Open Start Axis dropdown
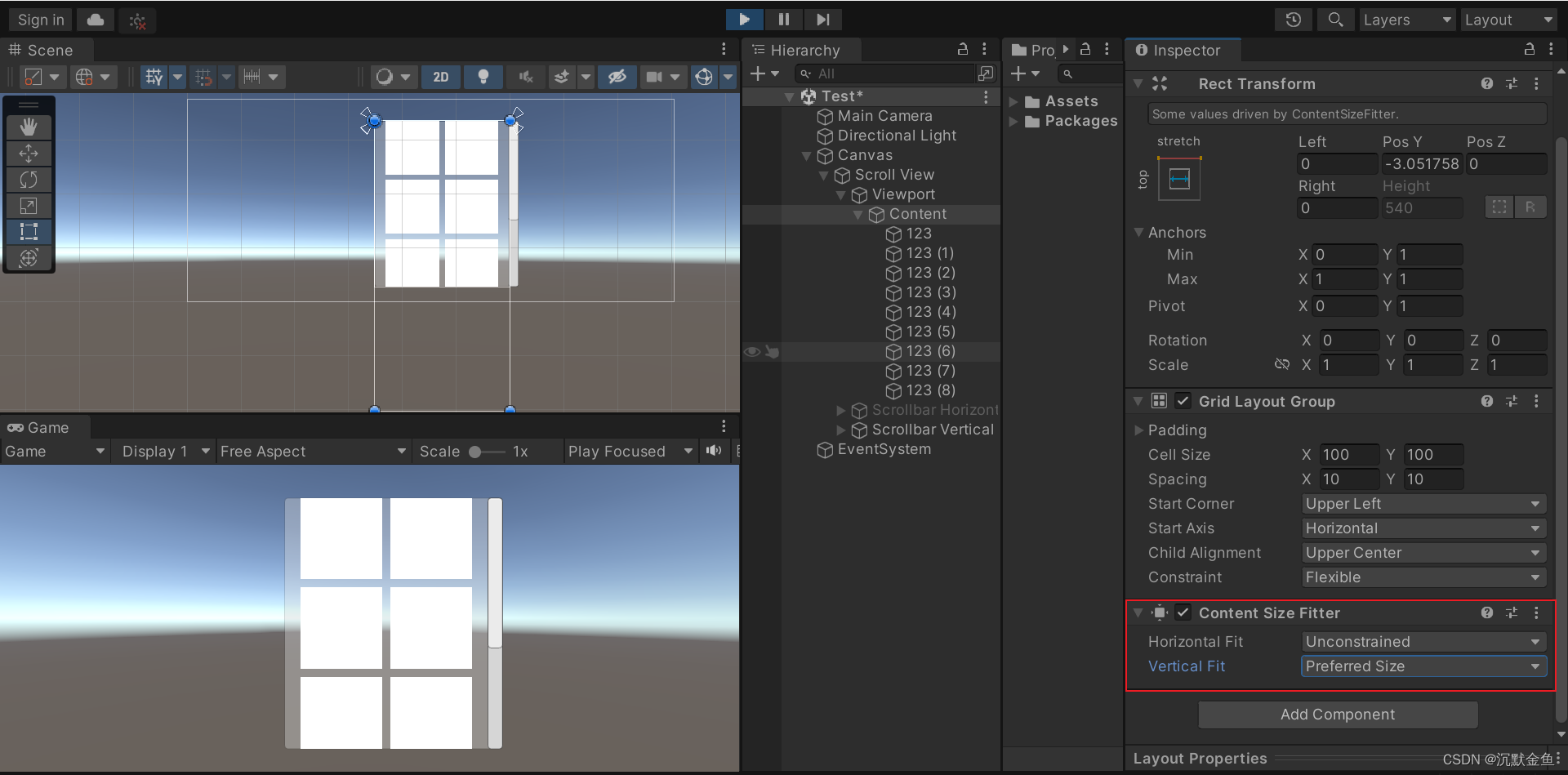This screenshot has width=1568, height=775. [x=1423, y=528]
